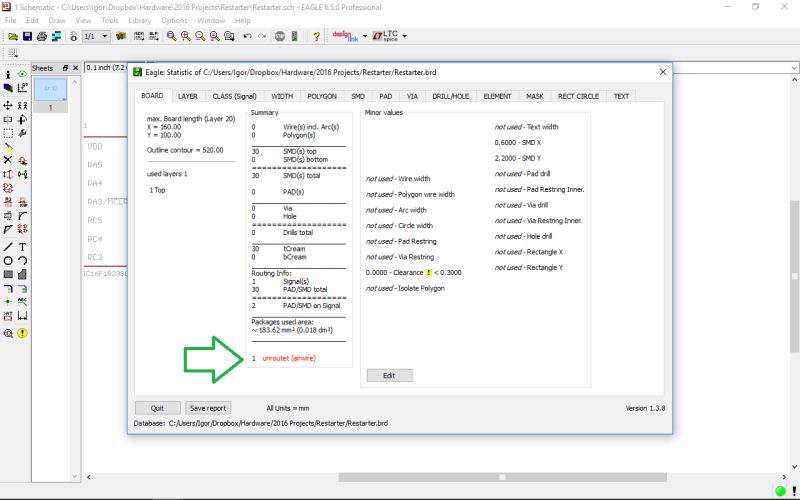Viewport: 800px width, 500px height.
Task: Switch to the CLASS (Signal) tab
Action: tap(234, 96)
